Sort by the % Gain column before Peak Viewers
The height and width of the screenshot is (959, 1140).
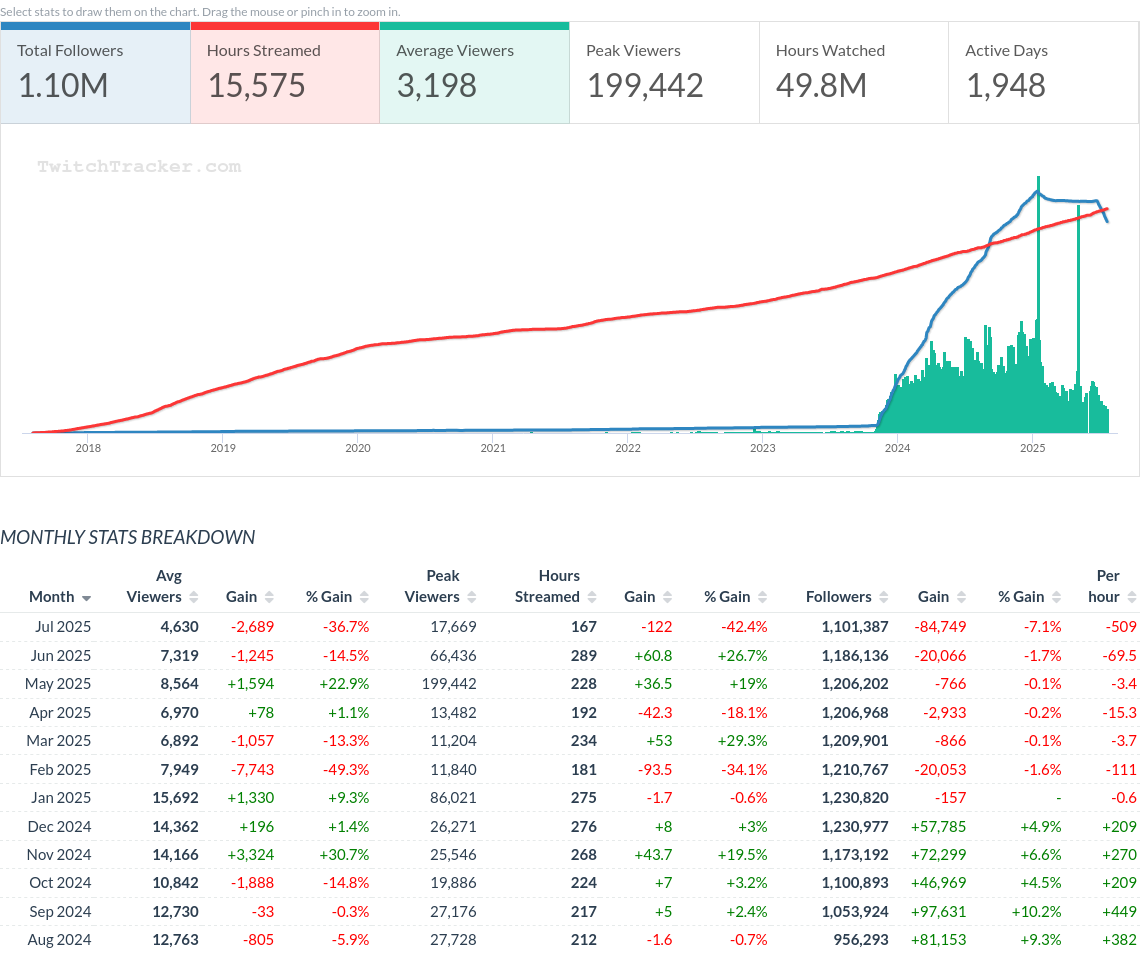point(364,597)
